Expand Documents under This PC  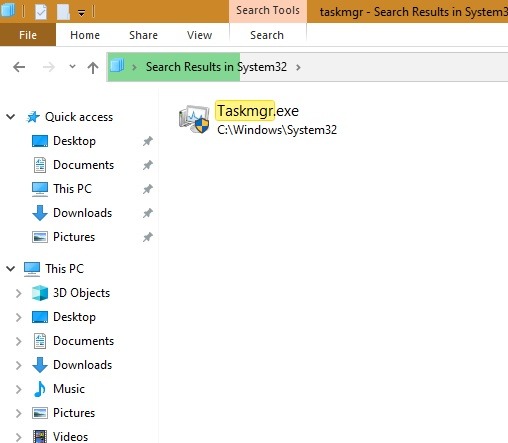[x=19, y=341]
